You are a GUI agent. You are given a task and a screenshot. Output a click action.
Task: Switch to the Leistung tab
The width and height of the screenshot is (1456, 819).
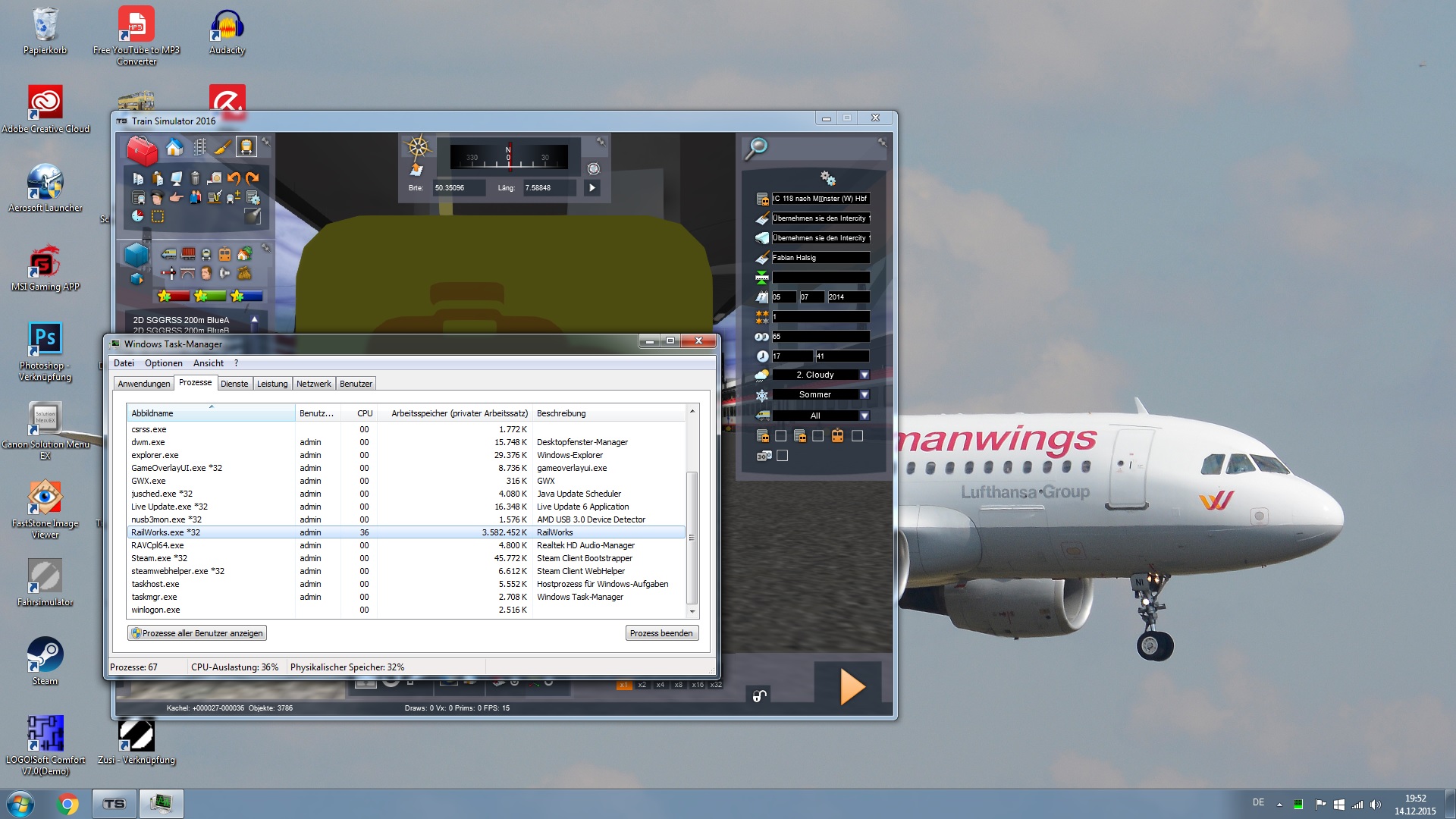point(272,384)
